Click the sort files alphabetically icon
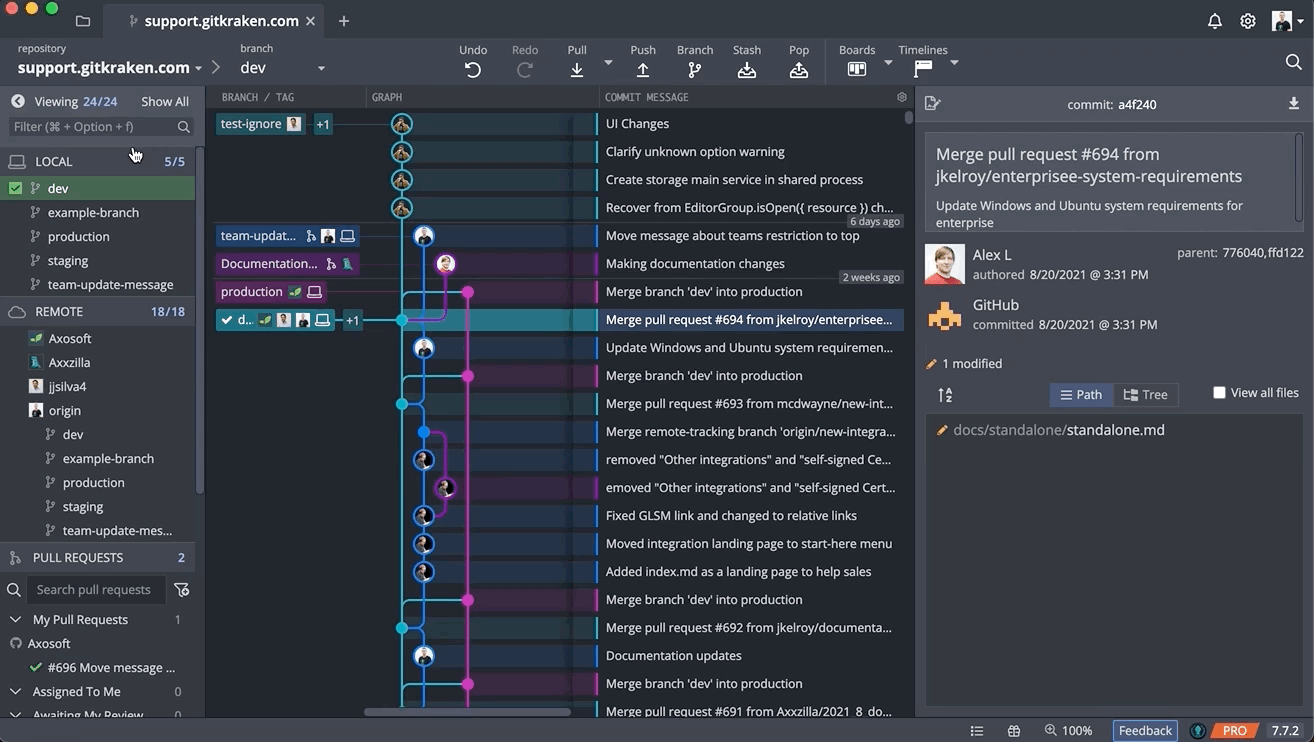This screenshot has width=1314, height=742. pos(945,395)
